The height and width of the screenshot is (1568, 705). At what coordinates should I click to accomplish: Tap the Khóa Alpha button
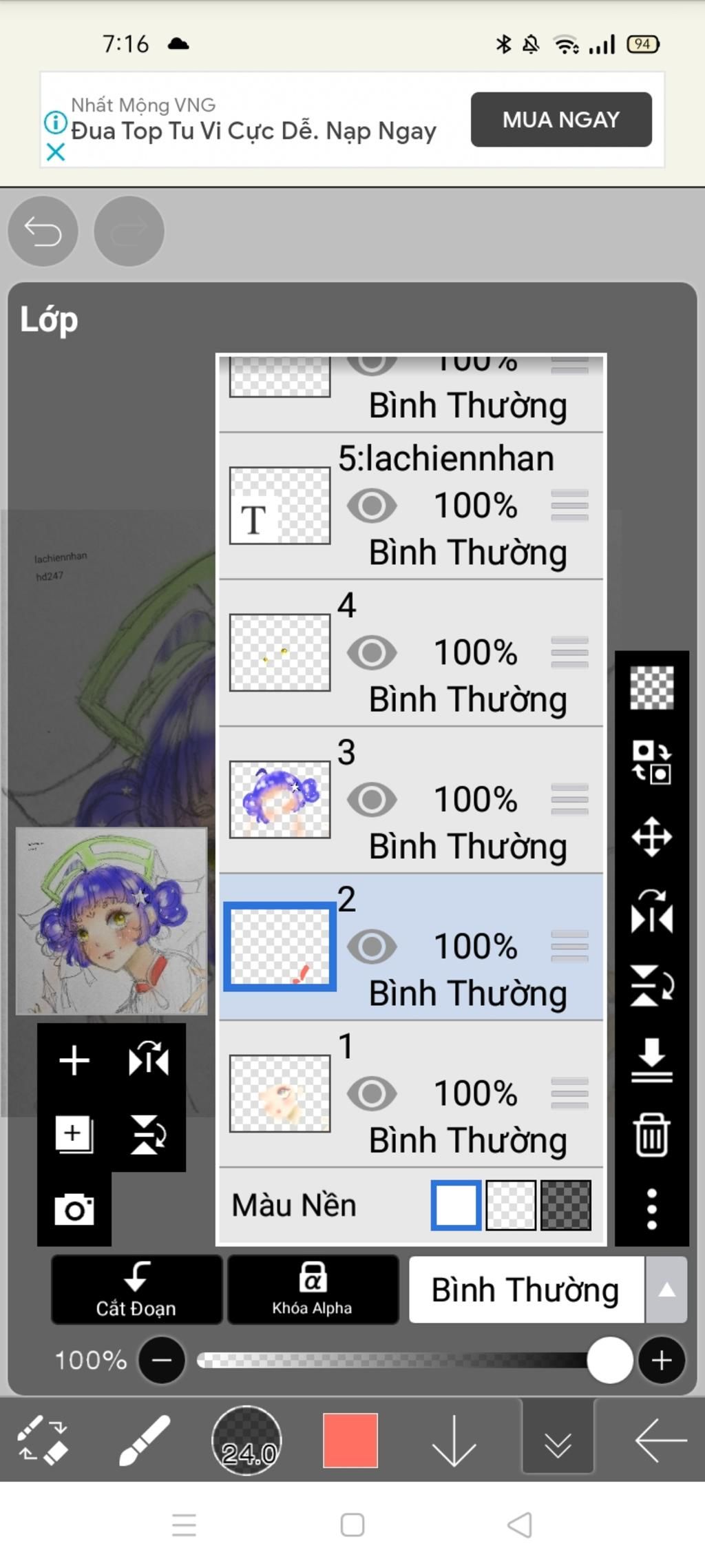pyautogui.click(x=313, y=1290)
